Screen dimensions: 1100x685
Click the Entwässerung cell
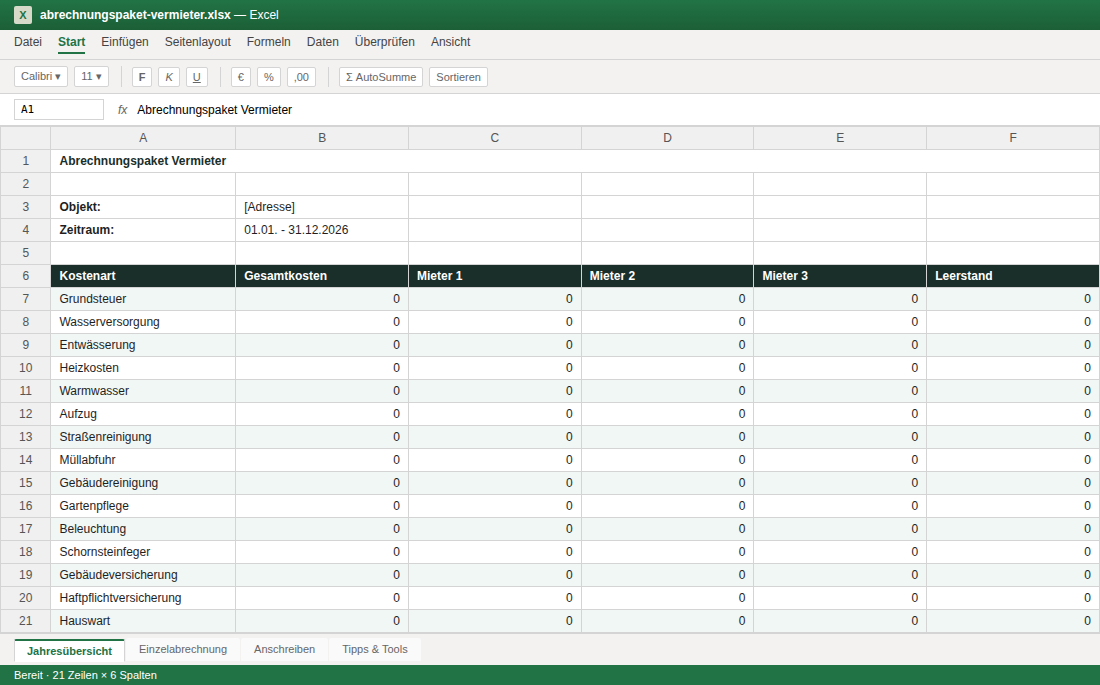coord(143,345)
